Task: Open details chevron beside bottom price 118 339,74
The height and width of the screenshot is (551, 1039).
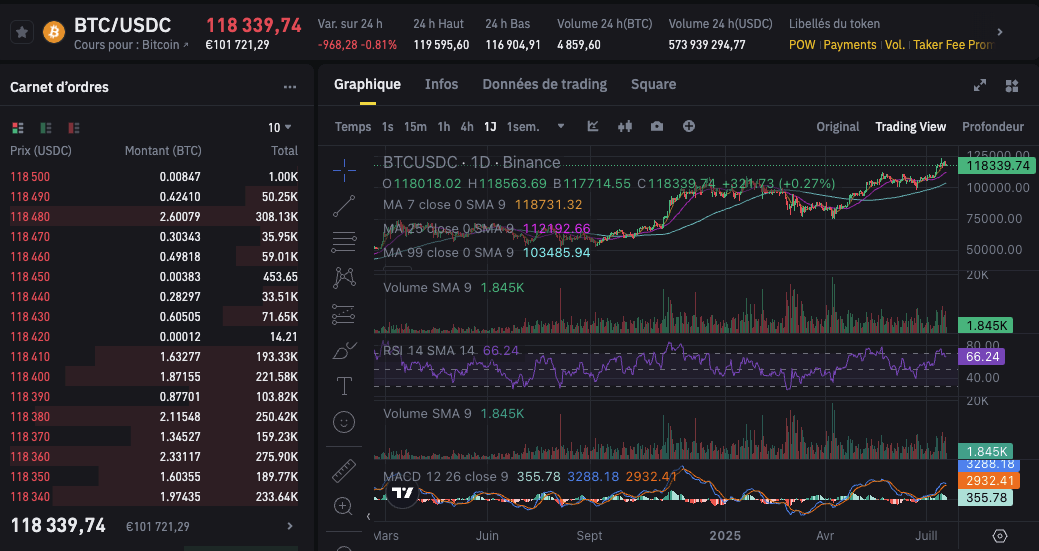Action: point(290,526)
